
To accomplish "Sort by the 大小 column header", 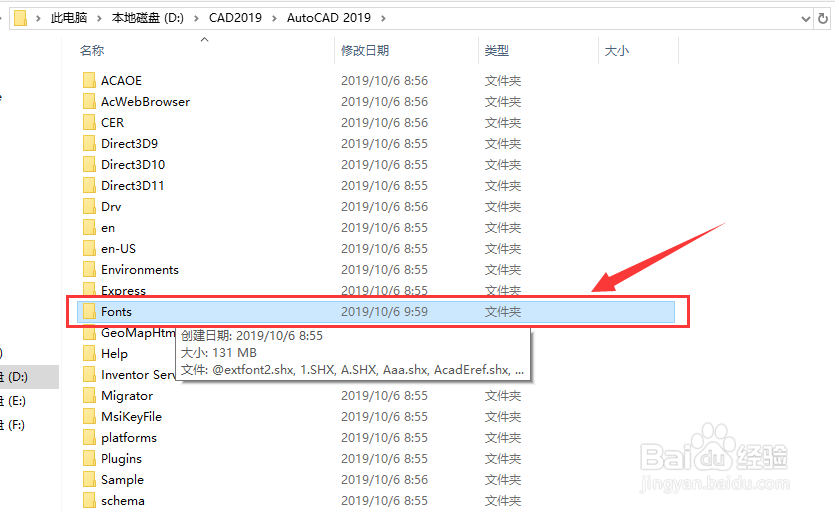I will pos(617,51).
